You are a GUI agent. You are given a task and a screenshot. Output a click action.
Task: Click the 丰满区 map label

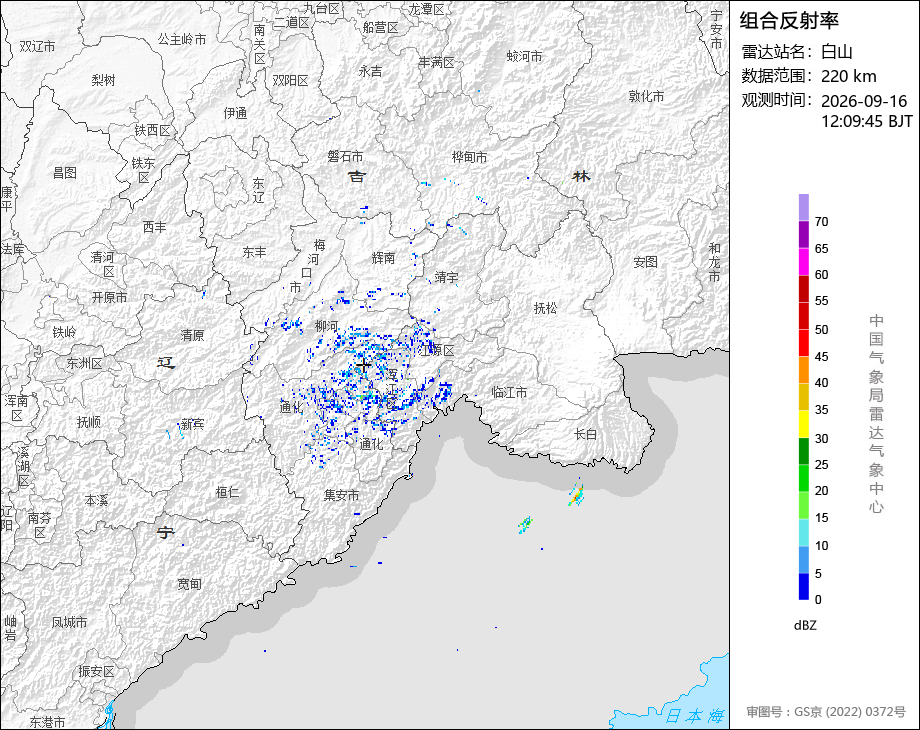tap(437, 62)
